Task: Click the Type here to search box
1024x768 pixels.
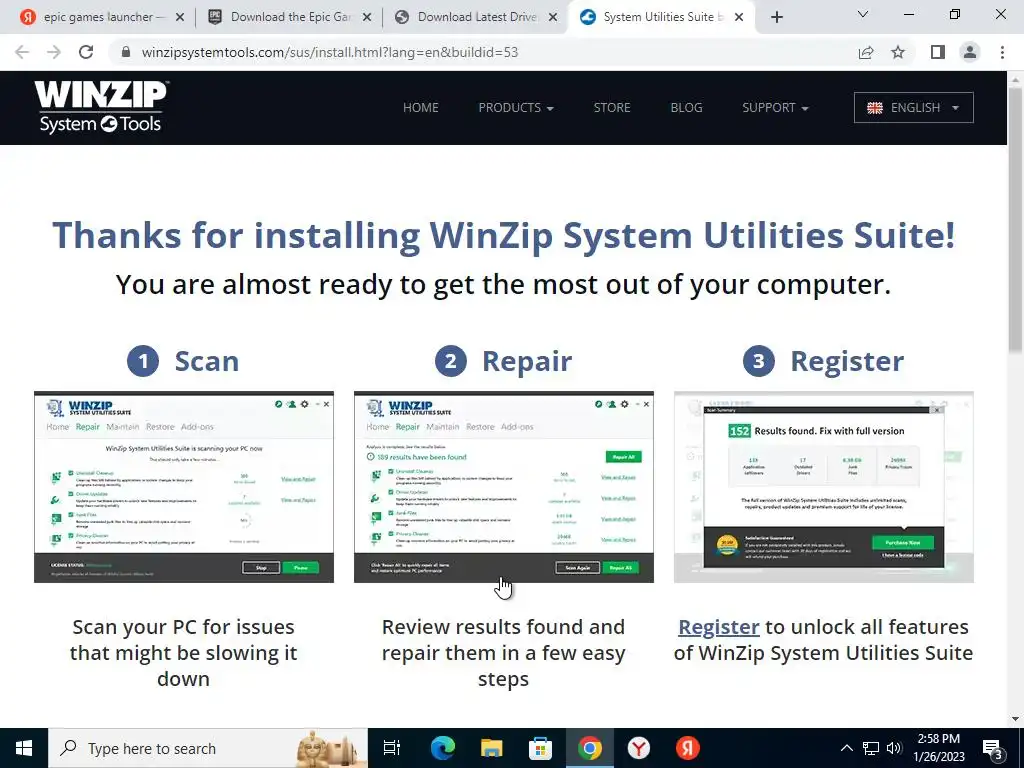Action: pos(208,748)
